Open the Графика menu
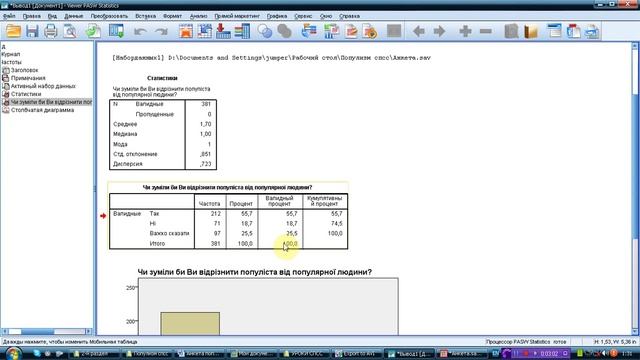Image resolution: width=640 pixels, height=360 pixels. [277, 16]
